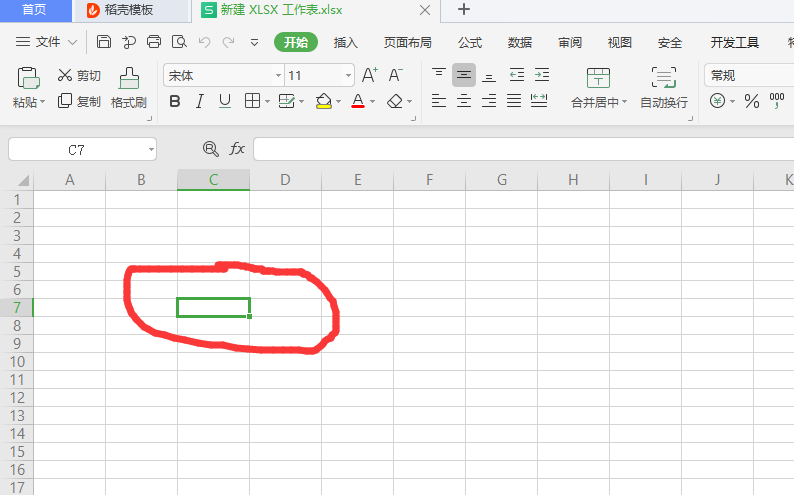The image size is (794, 495).
Task: Expand the currency symbol dropdown arrow
Action: pos(733,102)
